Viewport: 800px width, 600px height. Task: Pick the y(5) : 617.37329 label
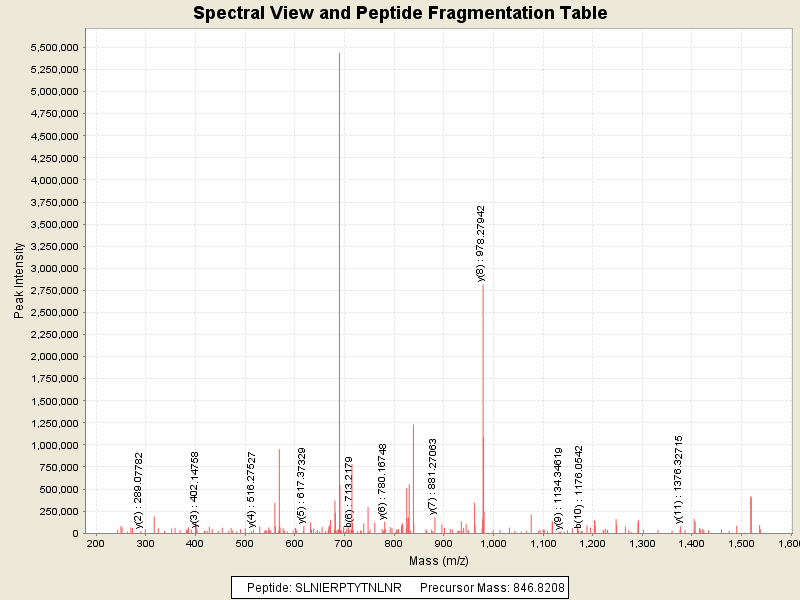[302, 485]
